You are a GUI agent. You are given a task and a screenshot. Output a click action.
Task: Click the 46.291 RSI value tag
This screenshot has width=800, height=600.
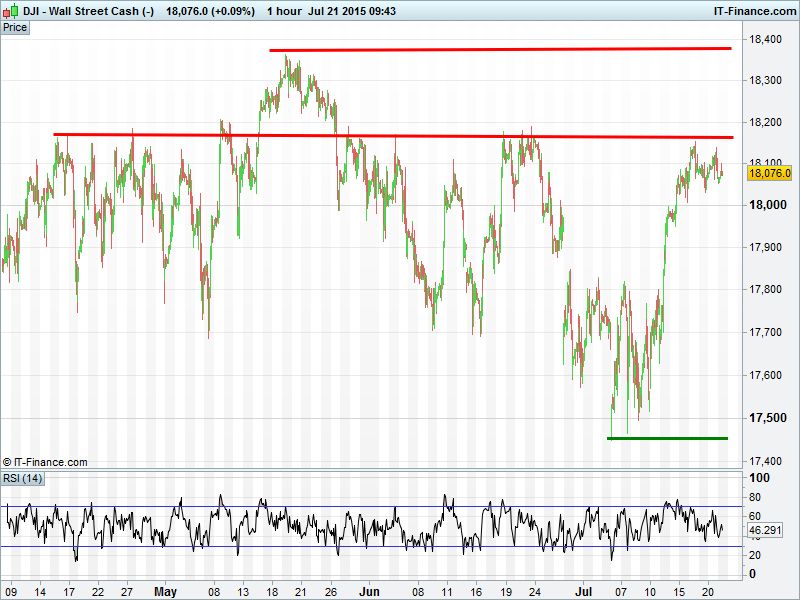[x=763, y=530]
